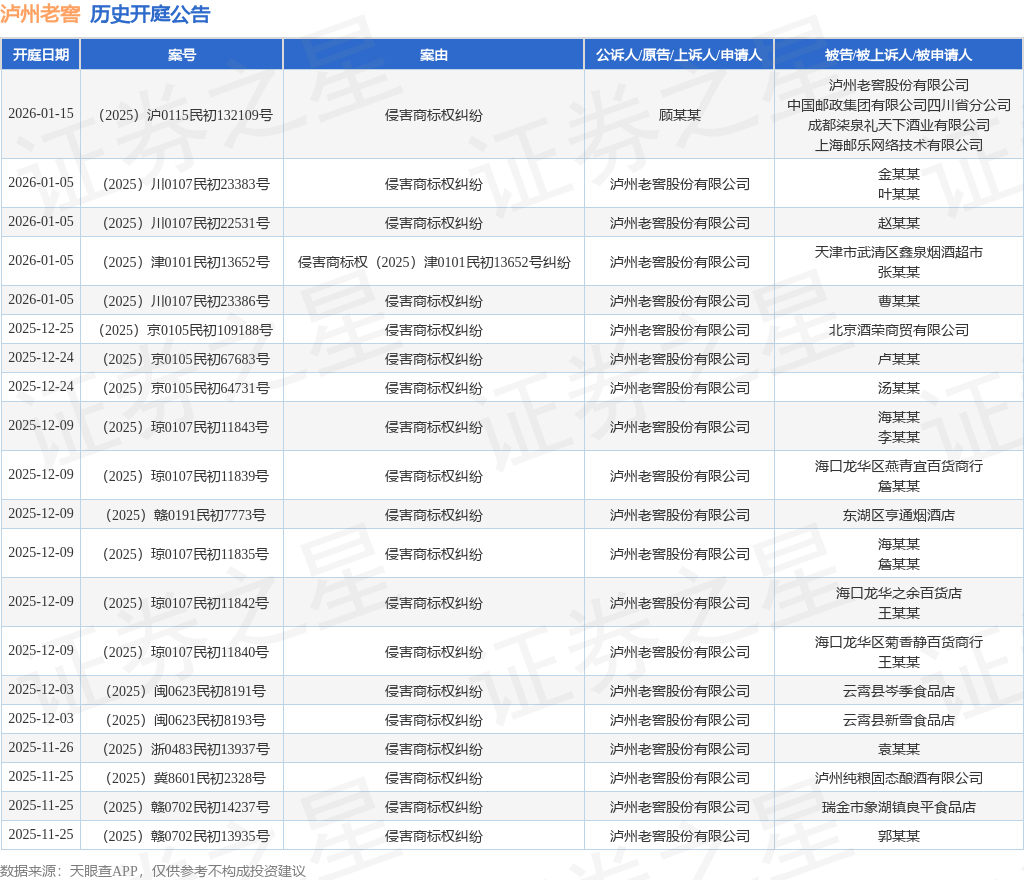This screenshot has width=1024, height=880.
Task: Click defendant 成都柒泉礼天下酒业有限公司
Action: pos(899,125)
